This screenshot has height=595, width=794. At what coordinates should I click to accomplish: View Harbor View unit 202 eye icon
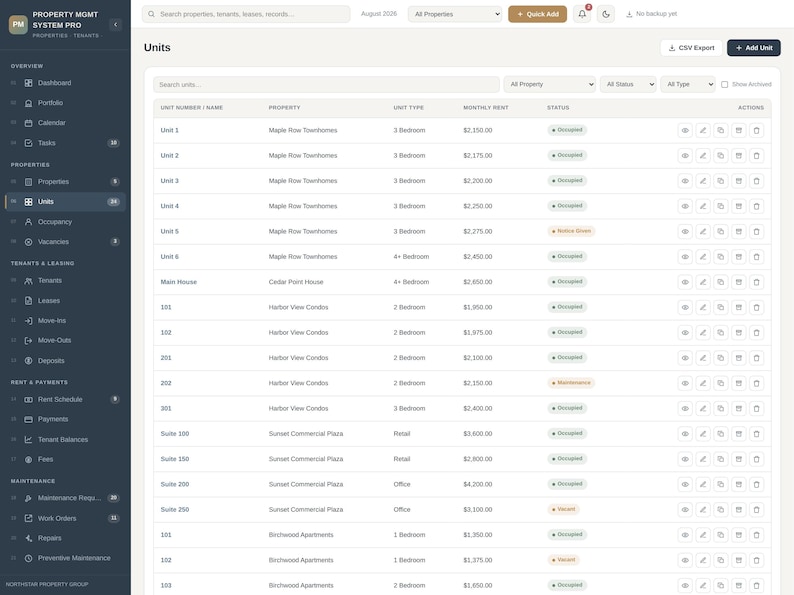pos(685,383)
